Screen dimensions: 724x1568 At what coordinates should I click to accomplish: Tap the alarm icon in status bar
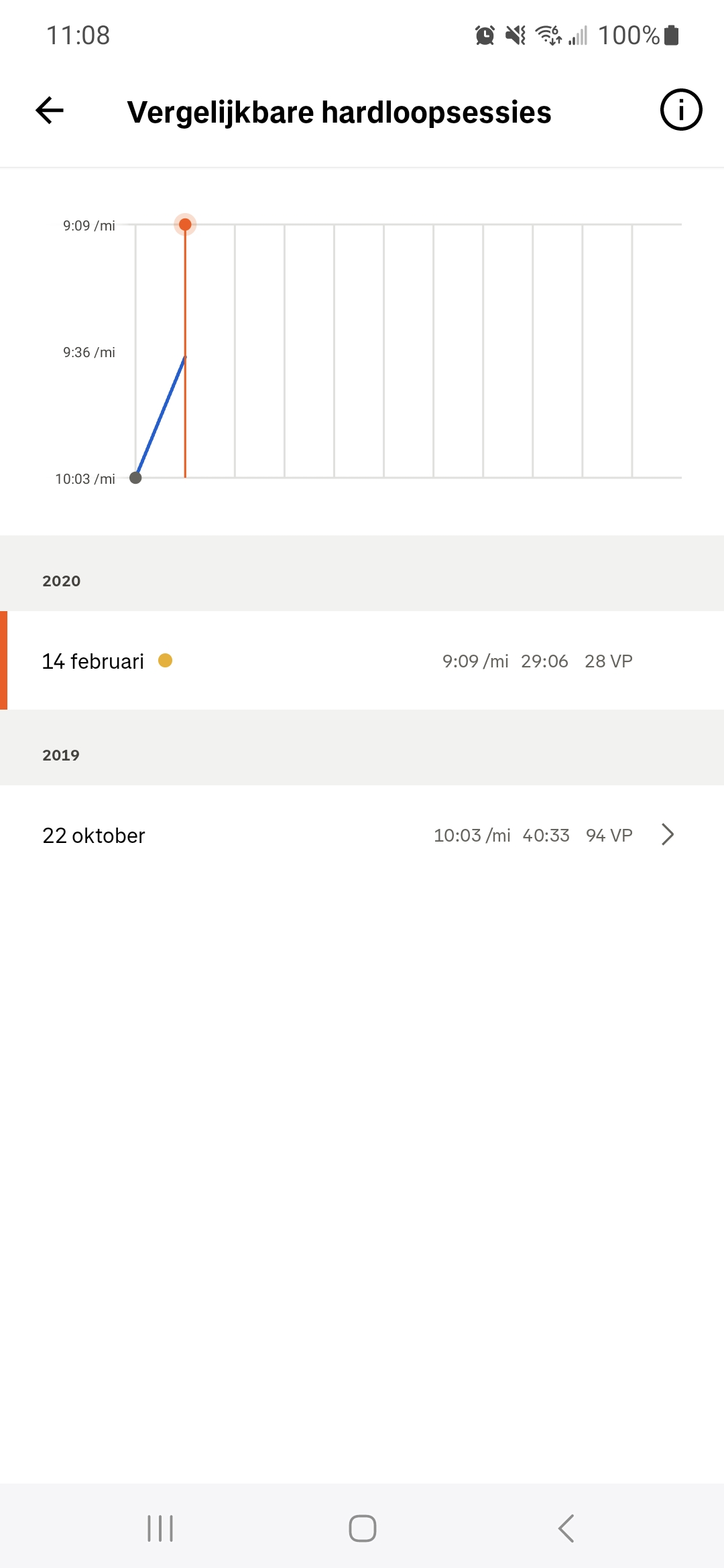coord(485,36)
